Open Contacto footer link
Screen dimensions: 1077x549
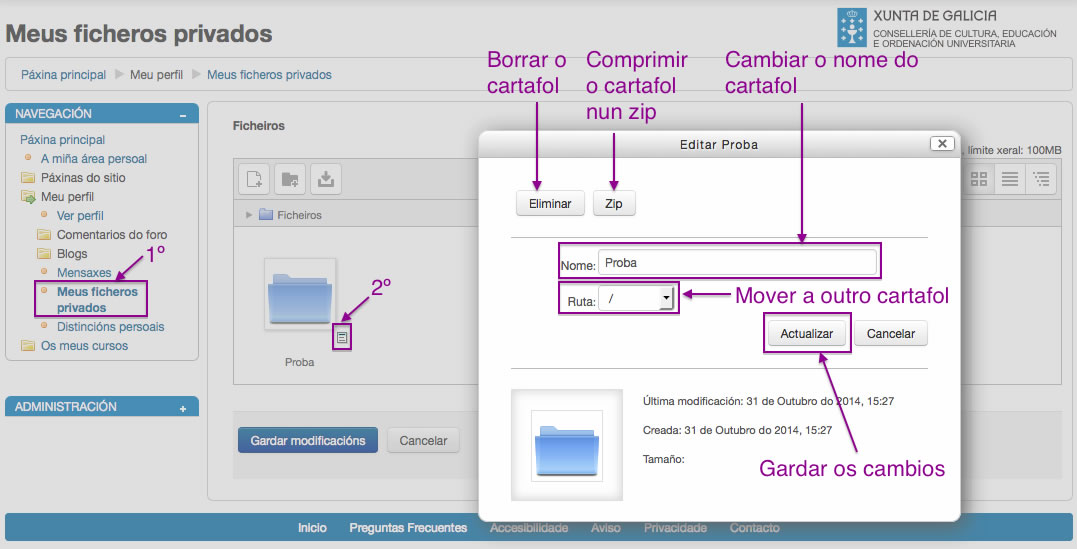754,528
